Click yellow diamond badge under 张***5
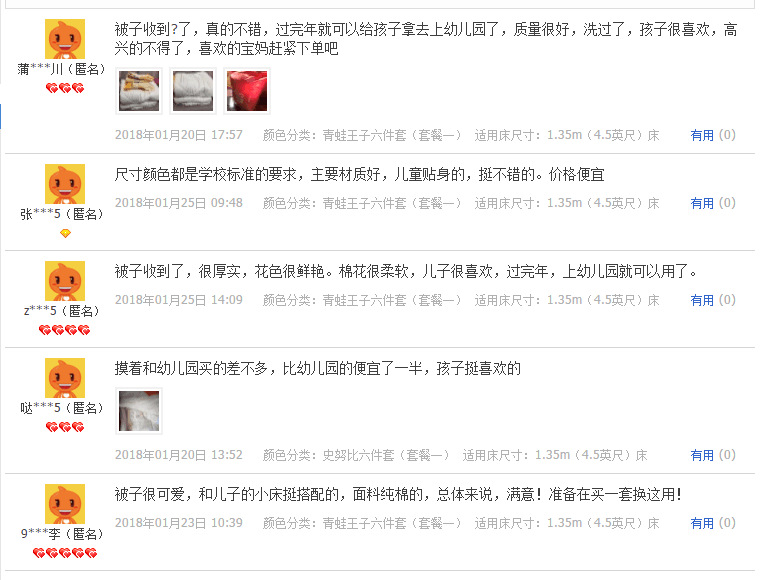 point(65,233)
